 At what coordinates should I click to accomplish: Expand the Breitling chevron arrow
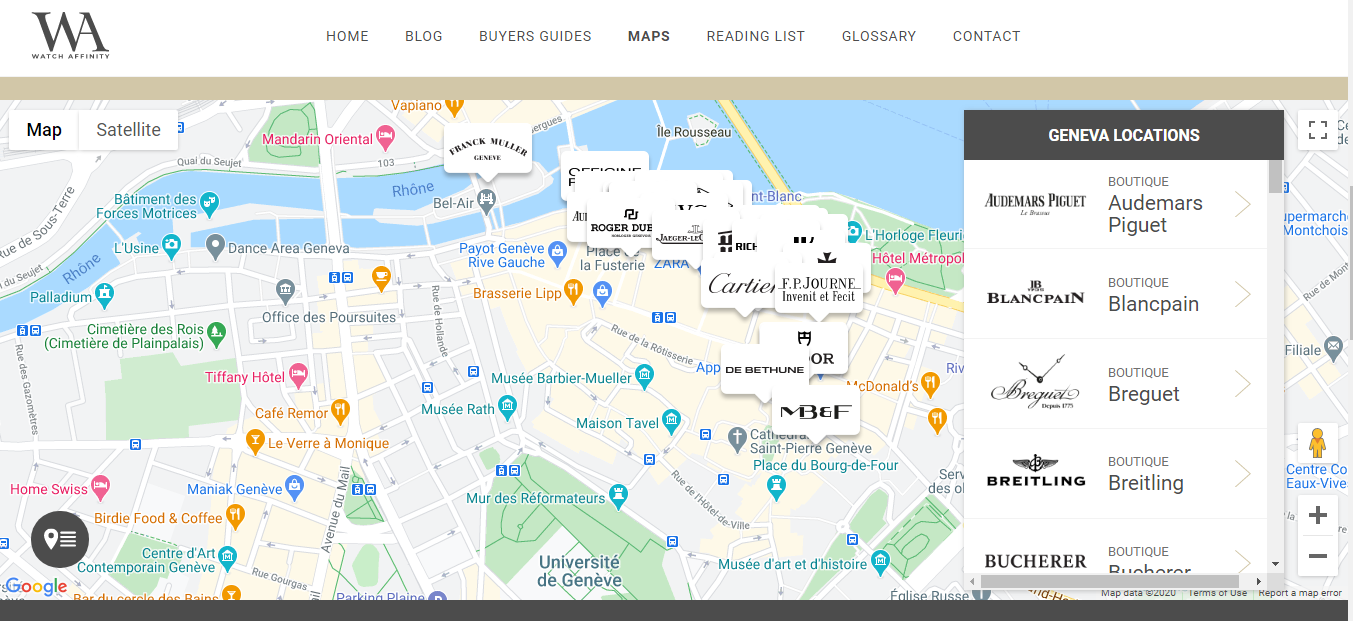(1243, 473)
